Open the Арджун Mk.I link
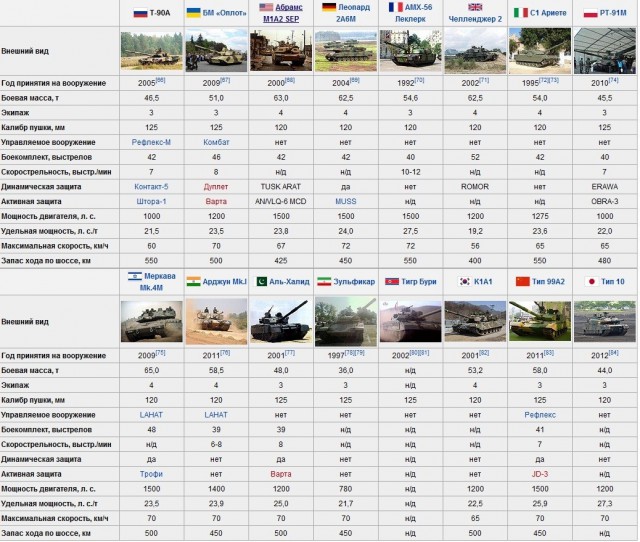Viewport: 640px width, 542px height. tap(225, 282)
